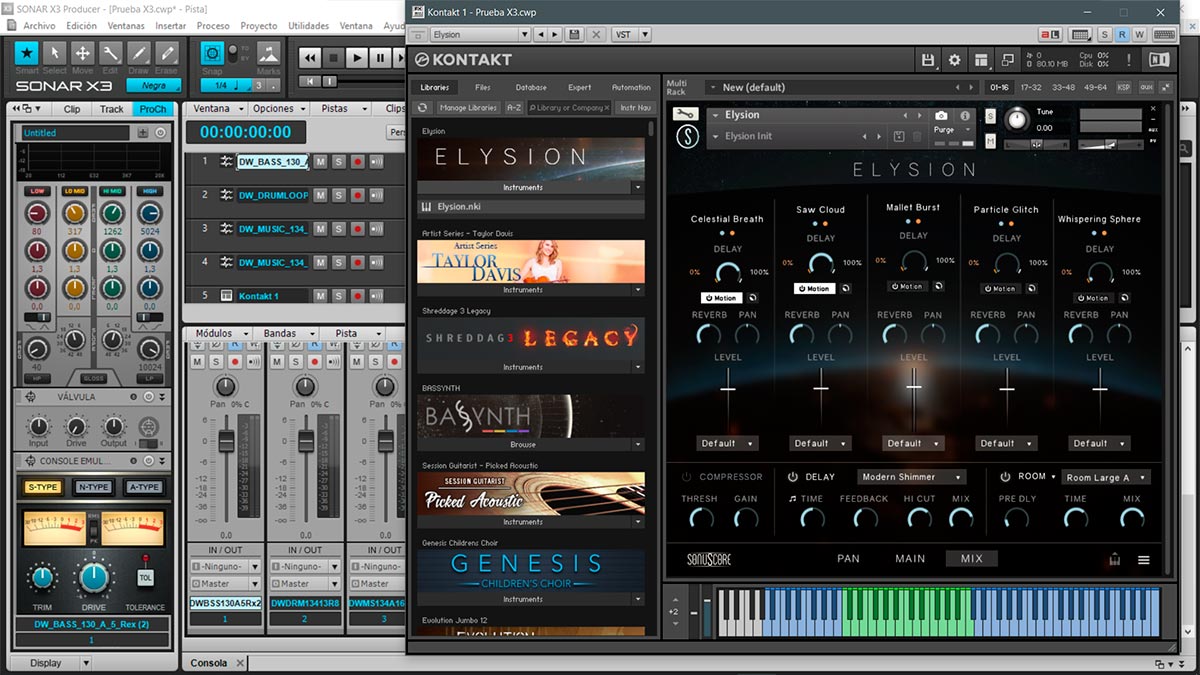Screen dimensions: 1200x675
Task: Choose the Edit wrench tool
Action: tap(110, 54)
